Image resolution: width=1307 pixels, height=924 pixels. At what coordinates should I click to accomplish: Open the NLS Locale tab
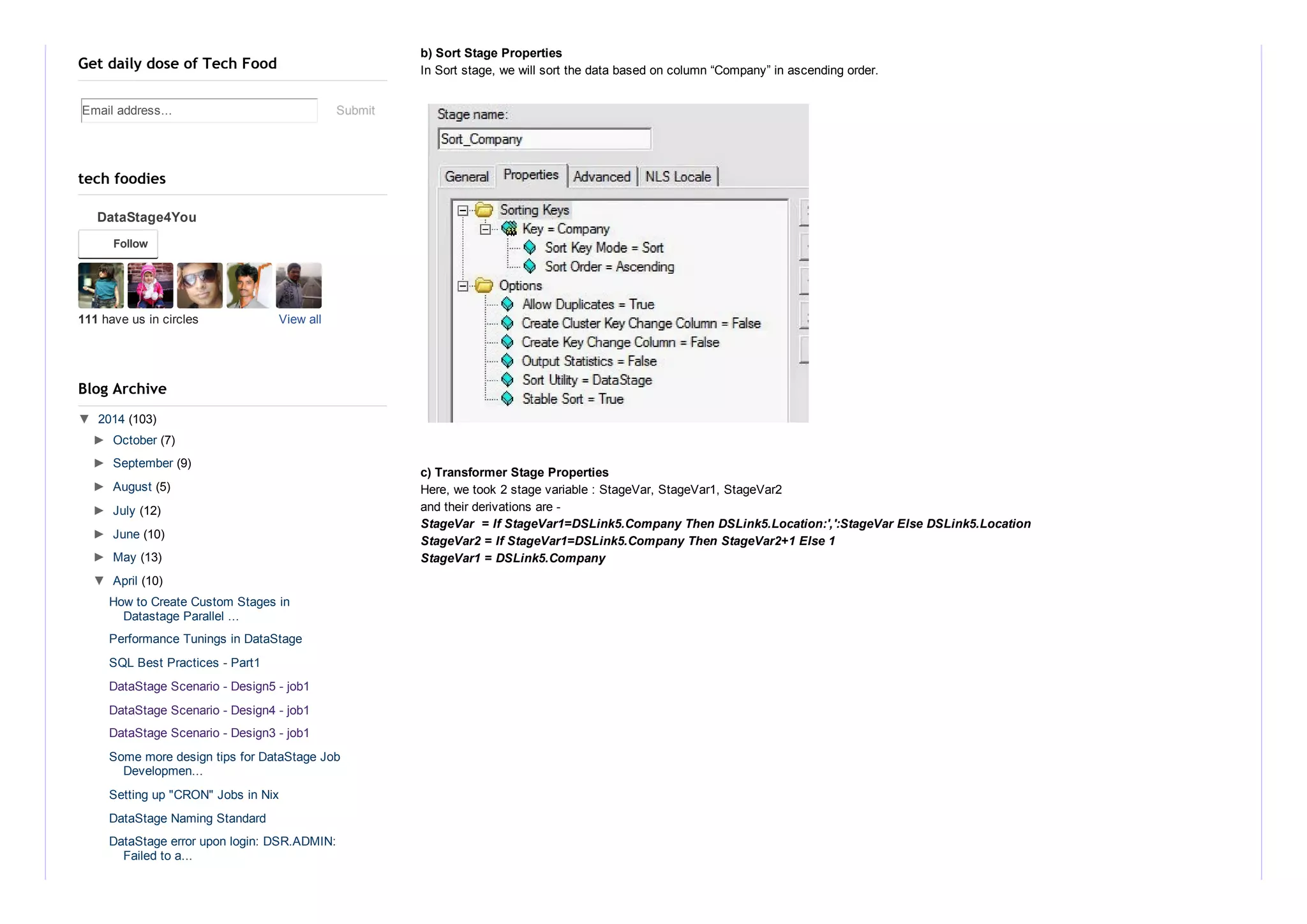[678, 177]
